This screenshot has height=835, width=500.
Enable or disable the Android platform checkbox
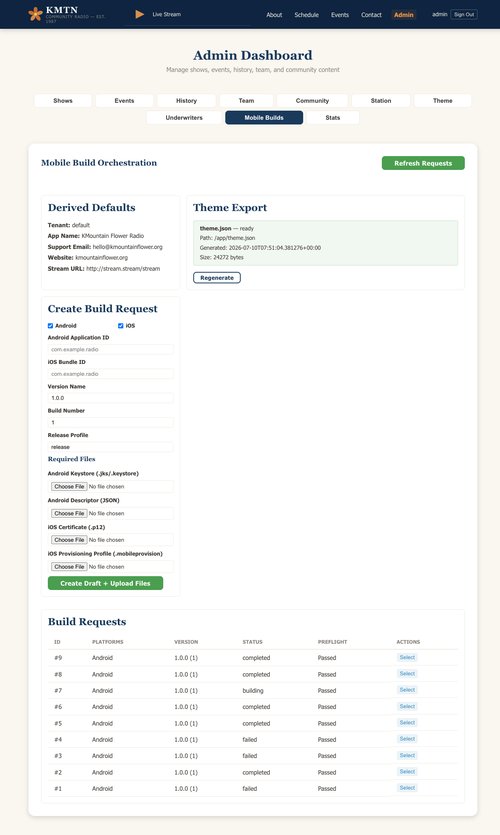pyautogui.click(x=51, y=325)
